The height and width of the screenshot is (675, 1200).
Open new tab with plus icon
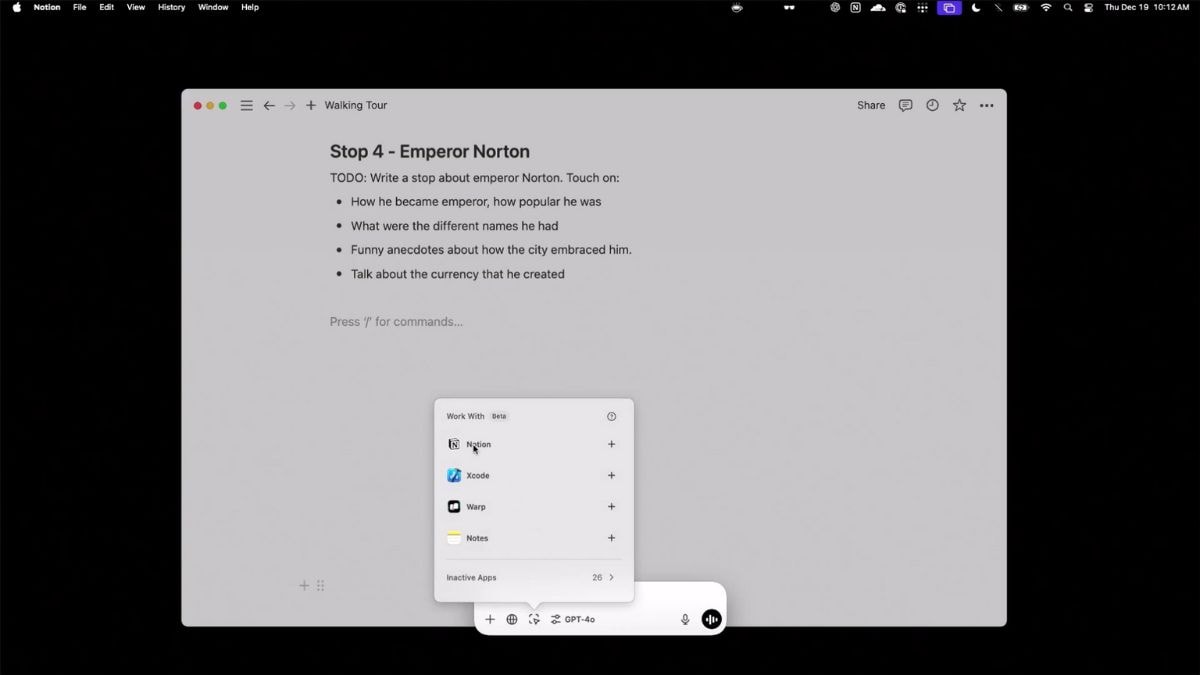[x=311, y=105]
